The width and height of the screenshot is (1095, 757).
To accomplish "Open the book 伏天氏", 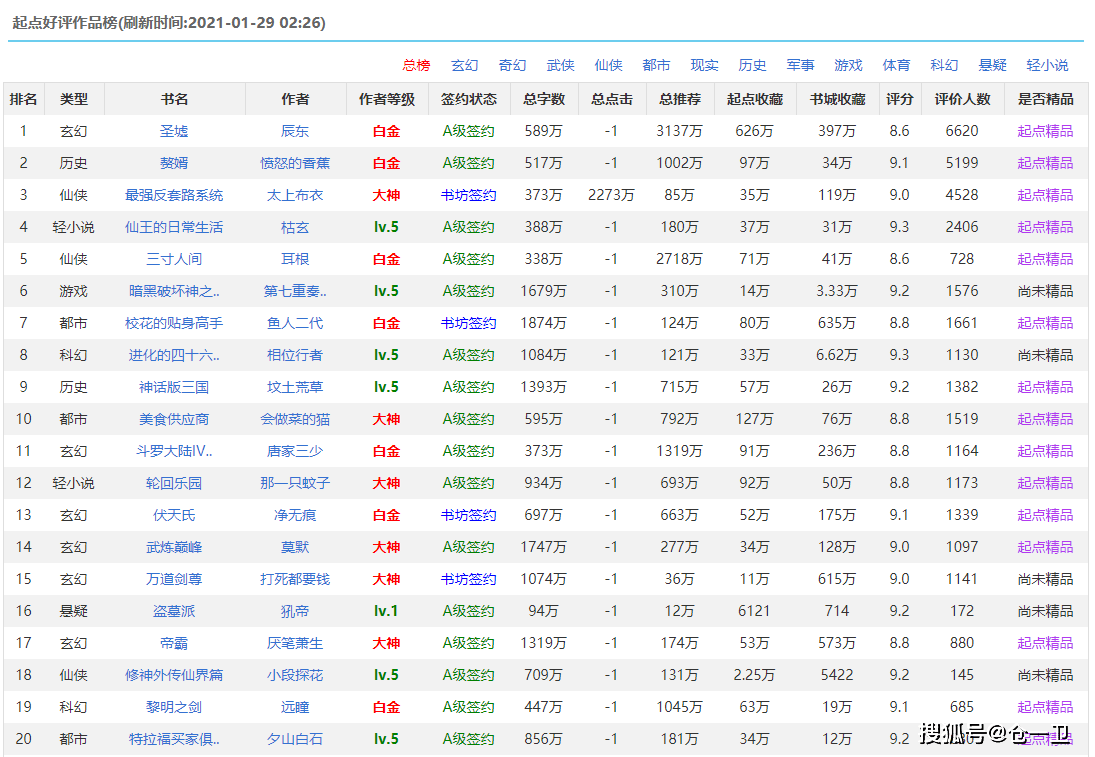I will (174, 515).
